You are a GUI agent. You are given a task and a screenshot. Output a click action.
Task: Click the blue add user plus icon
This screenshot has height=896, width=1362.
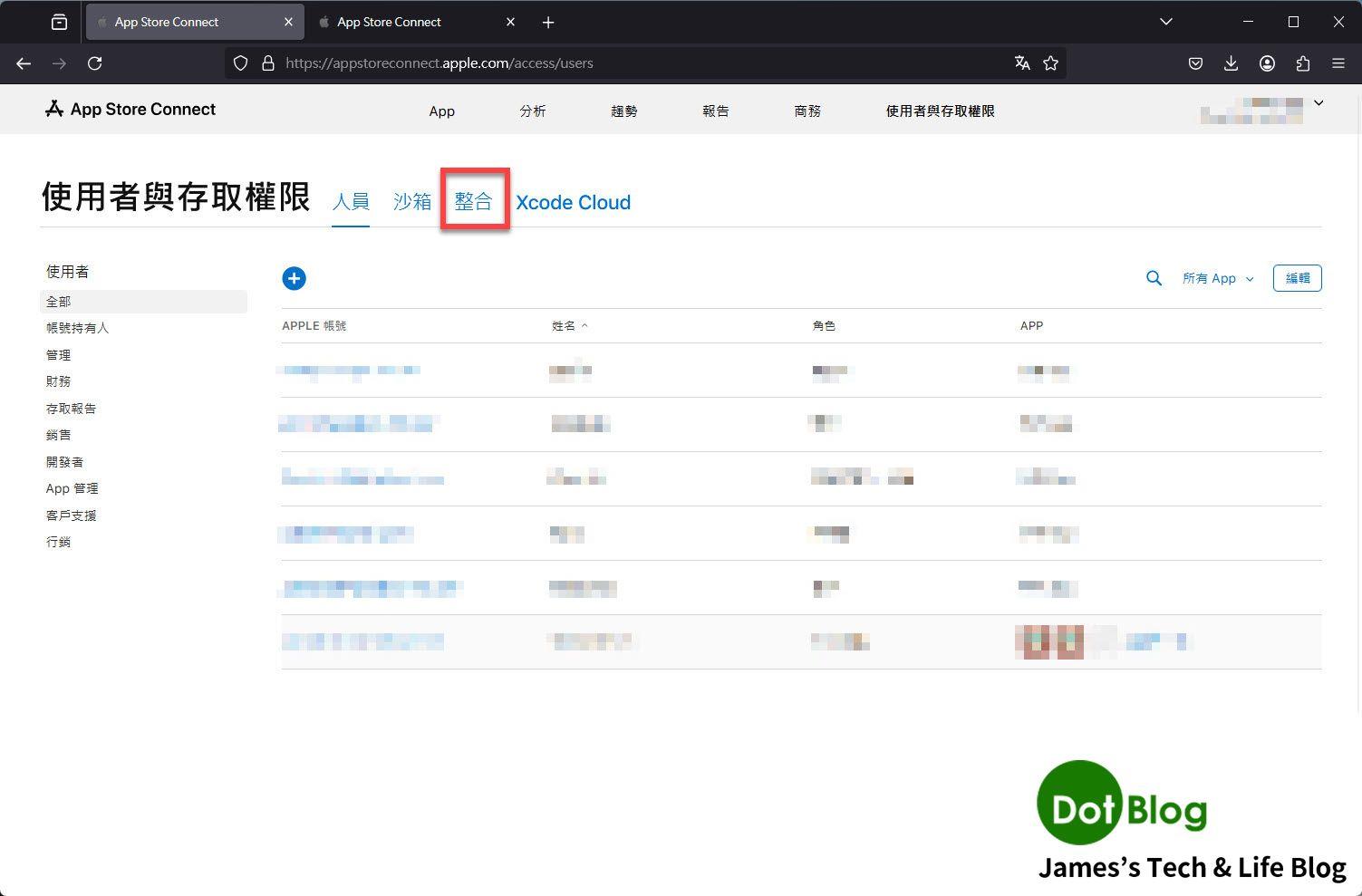coord(294,278)
